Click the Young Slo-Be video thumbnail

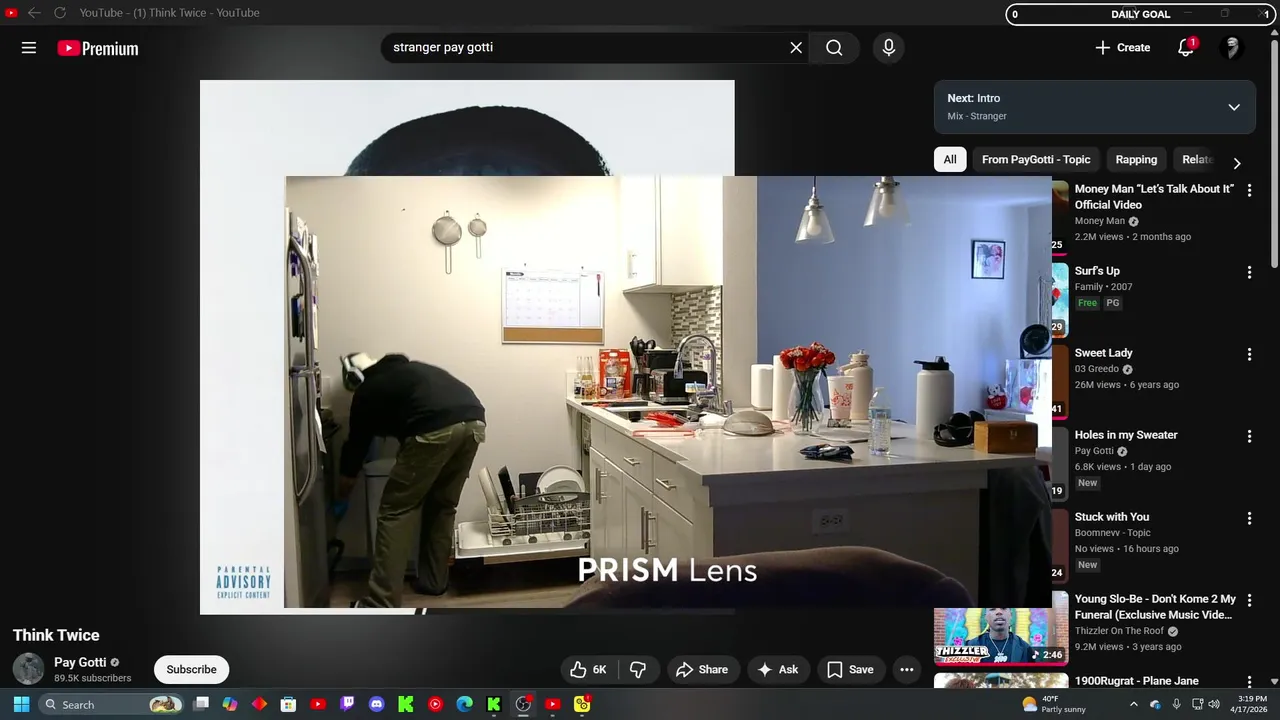(x=1001, y=636)
